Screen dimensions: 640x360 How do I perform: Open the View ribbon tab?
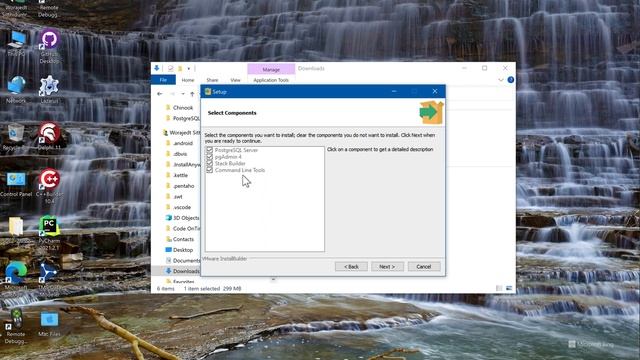click(235, 80)
